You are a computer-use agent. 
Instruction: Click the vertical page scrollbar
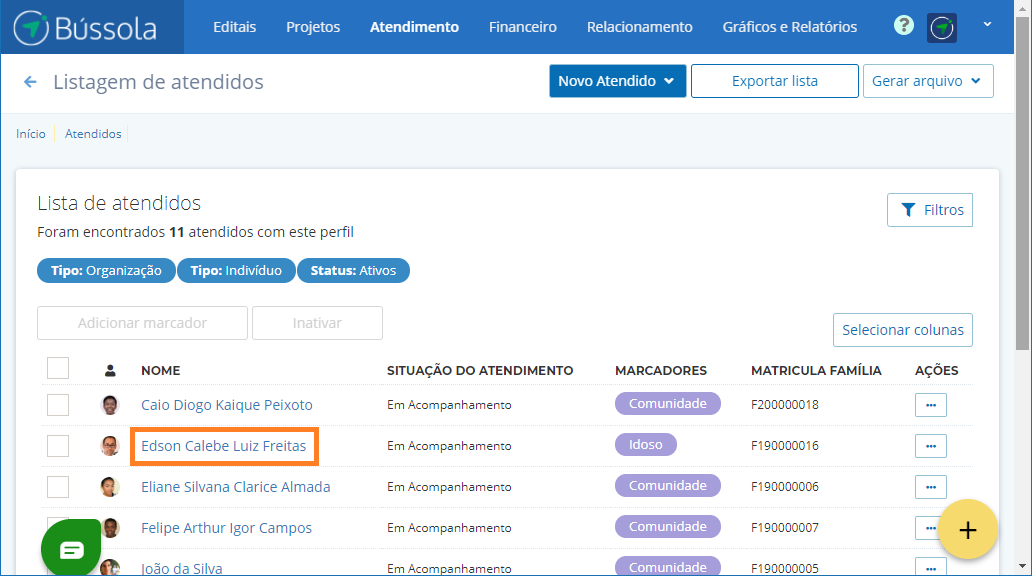pyautogui.click(x=1021, y=184)
